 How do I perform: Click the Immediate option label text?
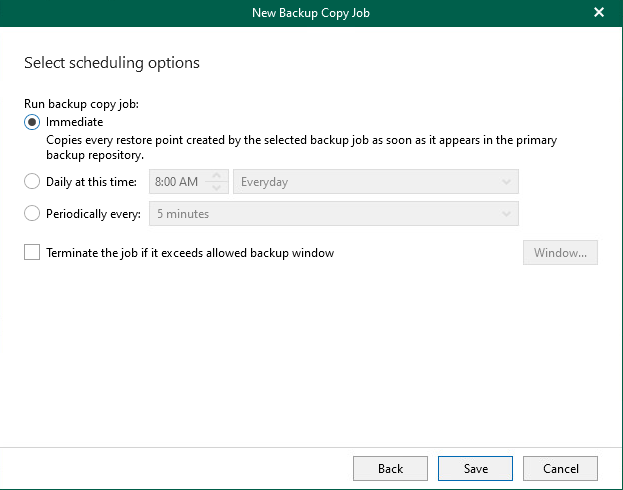[x=75, y=122]
